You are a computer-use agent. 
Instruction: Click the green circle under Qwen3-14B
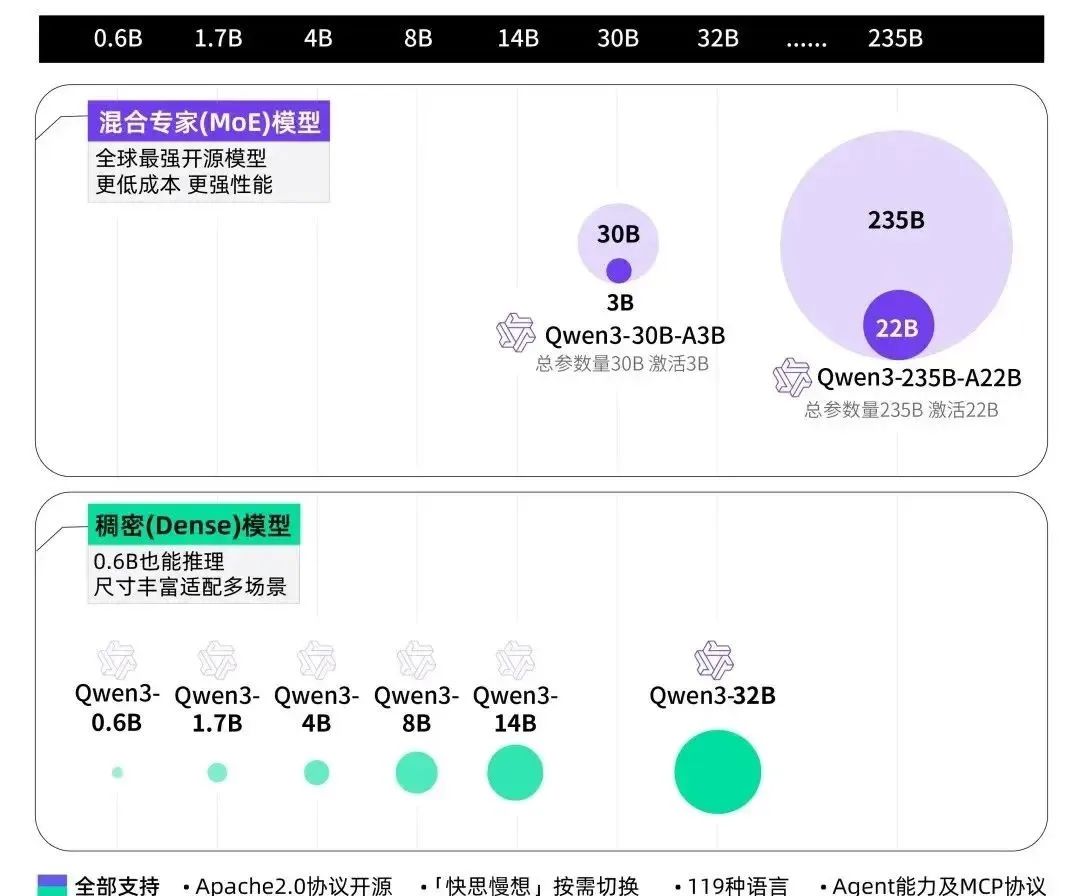point(515,773)
